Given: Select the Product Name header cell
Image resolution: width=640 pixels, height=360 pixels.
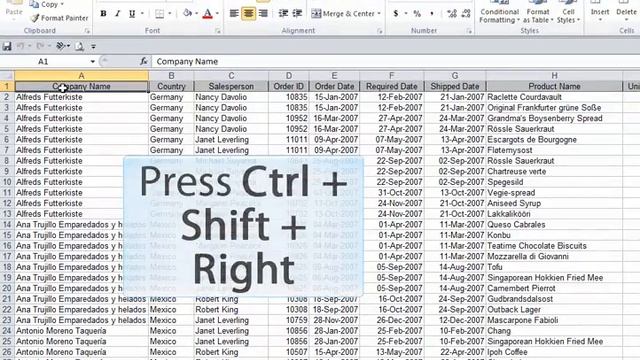Looking at the screenshot, I should pyautogui.click(x=554, y=87).
